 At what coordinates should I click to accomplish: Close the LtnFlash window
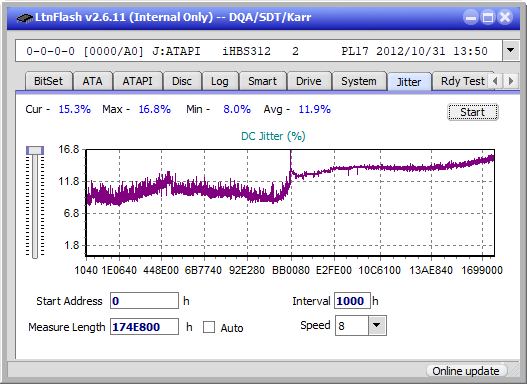tap(505, 17)
